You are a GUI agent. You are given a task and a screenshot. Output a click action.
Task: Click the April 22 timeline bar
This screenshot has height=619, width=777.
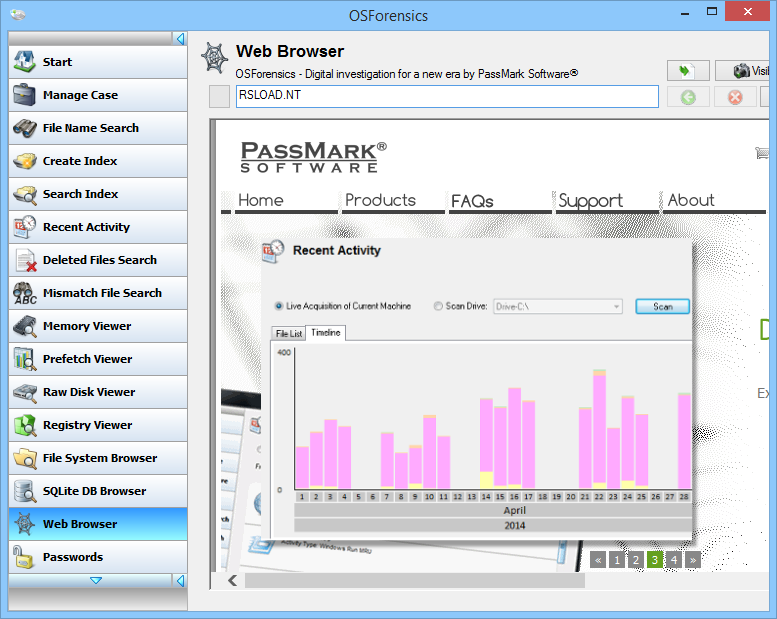tap(599, 429)
